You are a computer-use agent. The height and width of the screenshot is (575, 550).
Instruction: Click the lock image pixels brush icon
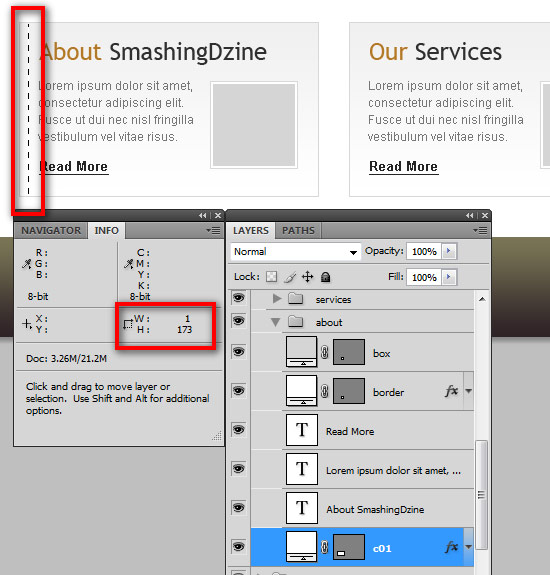coord(290,277)
